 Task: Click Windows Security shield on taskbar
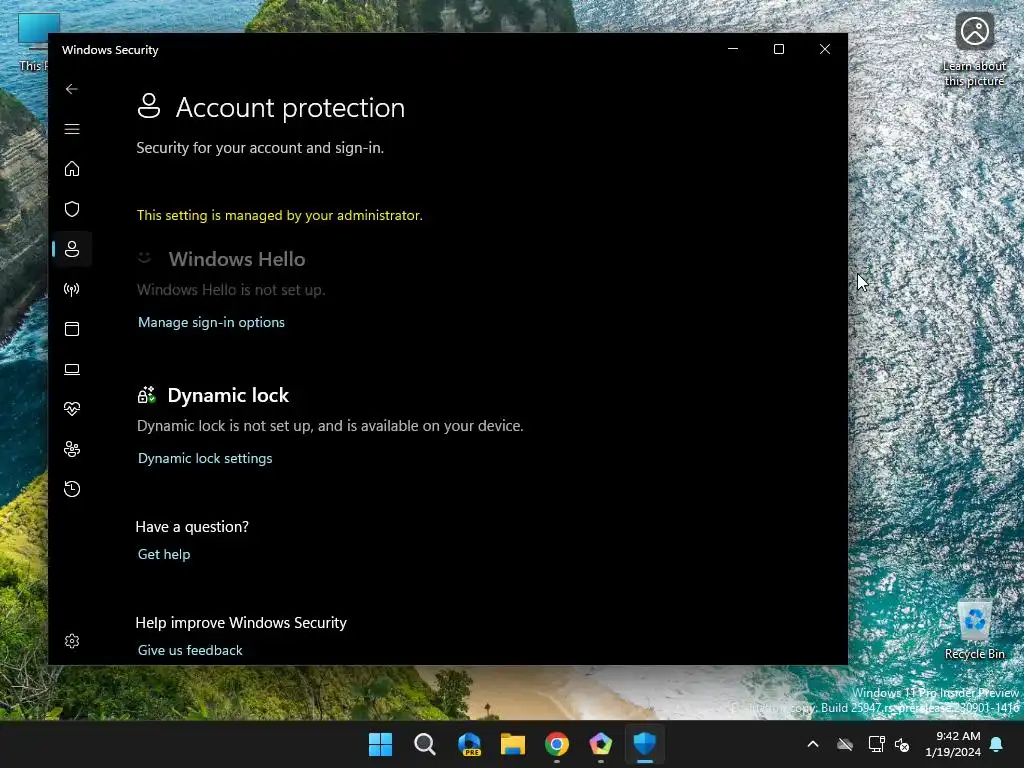click(x=645, y=744)
